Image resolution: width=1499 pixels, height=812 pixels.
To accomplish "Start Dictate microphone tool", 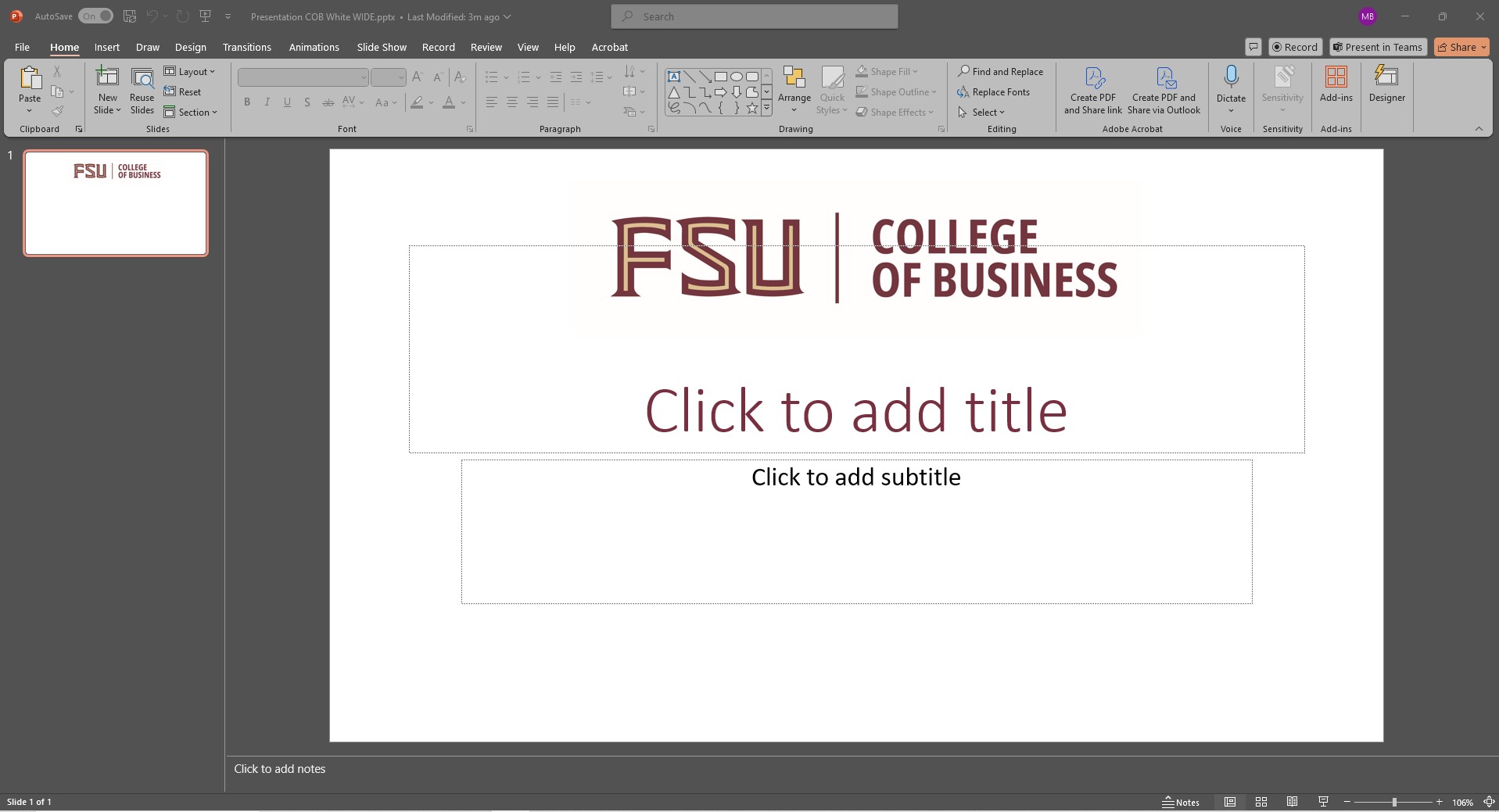I will click(x=1230, y=78).
